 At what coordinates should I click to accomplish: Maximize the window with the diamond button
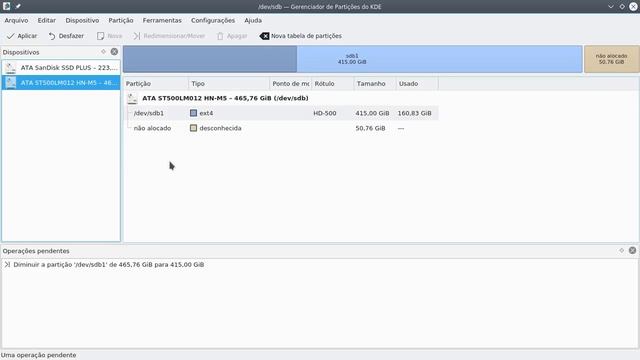622,7
